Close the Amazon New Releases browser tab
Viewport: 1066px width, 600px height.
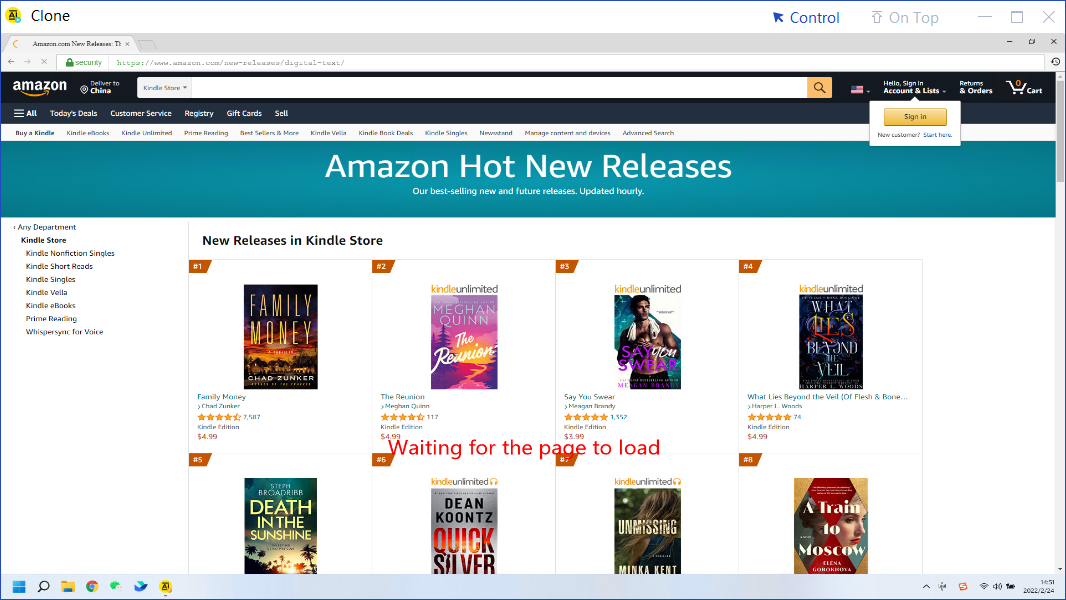tap(127, 43)
